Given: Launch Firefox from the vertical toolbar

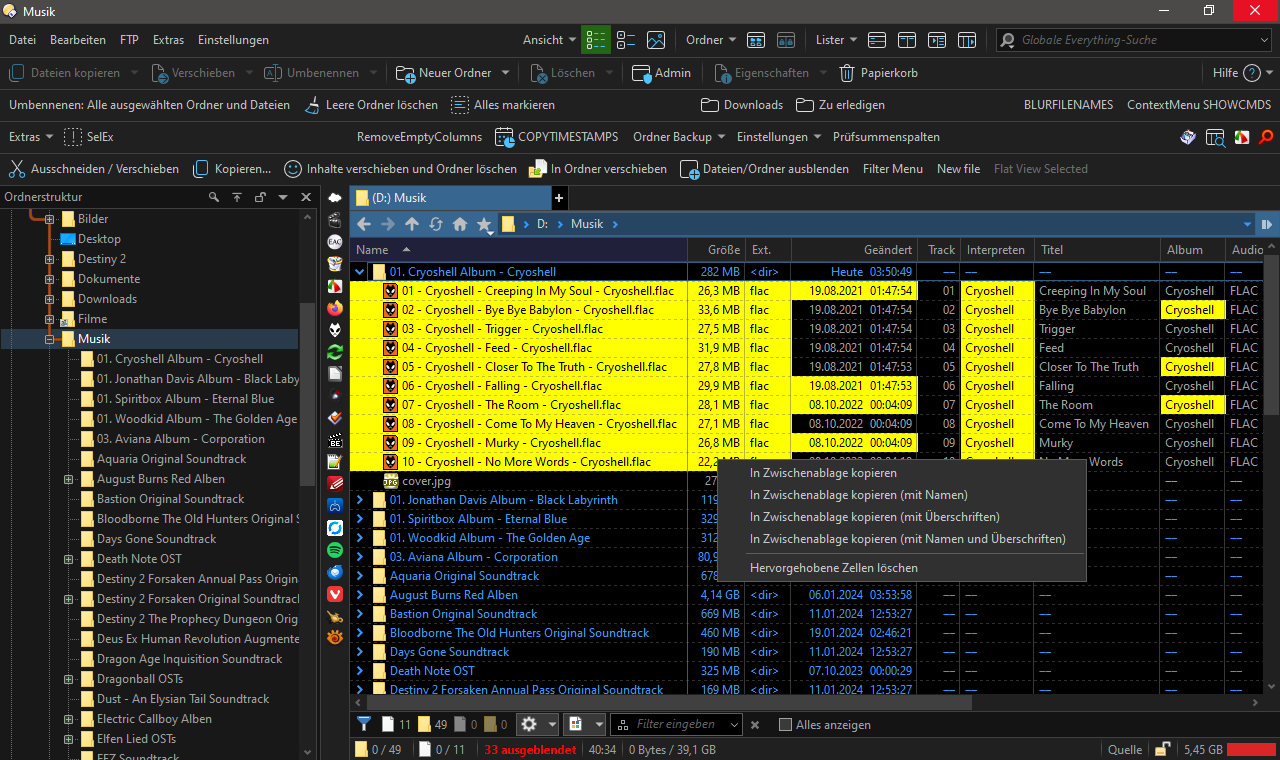Looking at the screenshot, I should click(335, 308).
